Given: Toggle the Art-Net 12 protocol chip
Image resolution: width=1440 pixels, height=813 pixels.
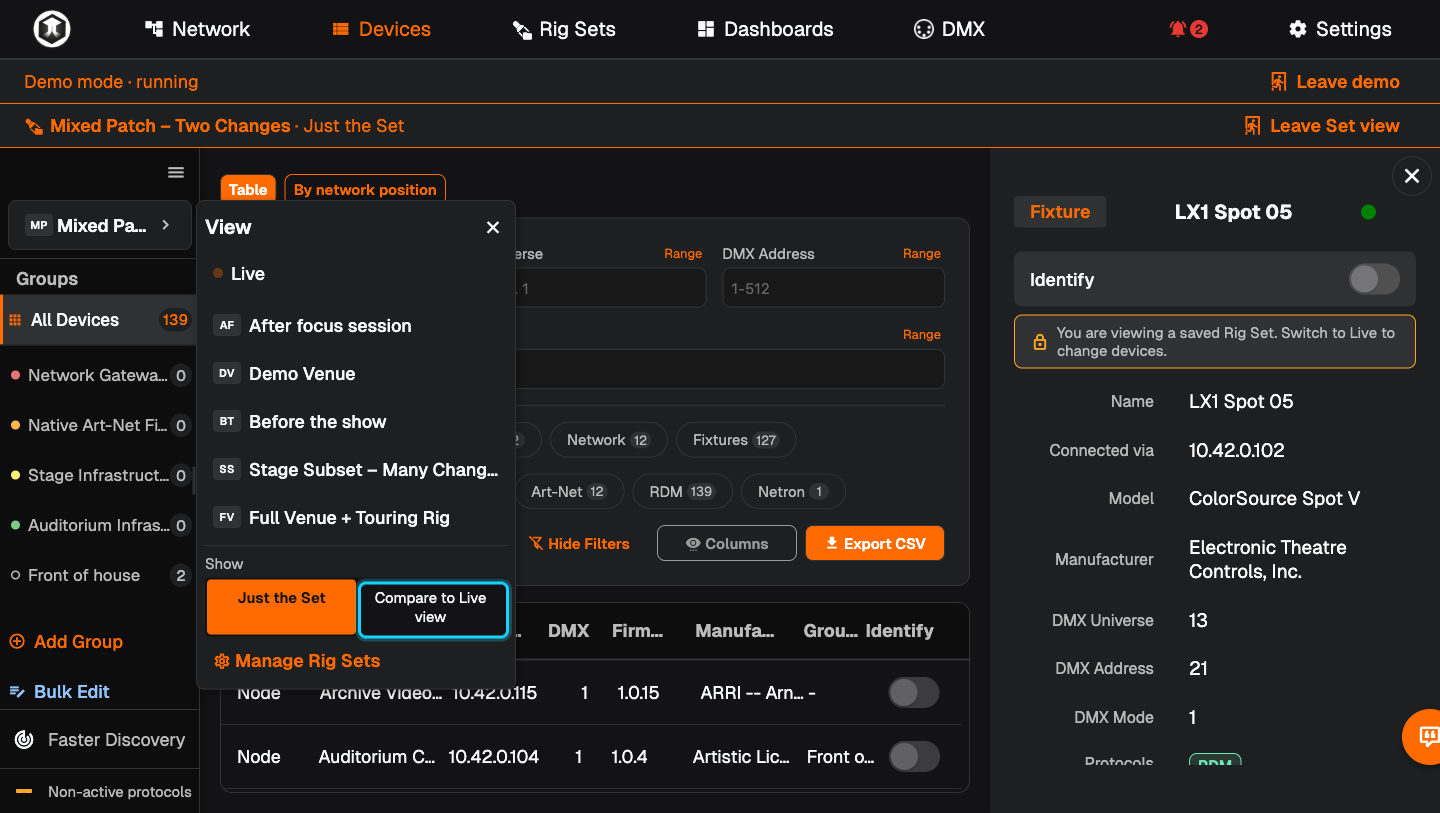Looking at the screenshot, I should tap(569, 492).
